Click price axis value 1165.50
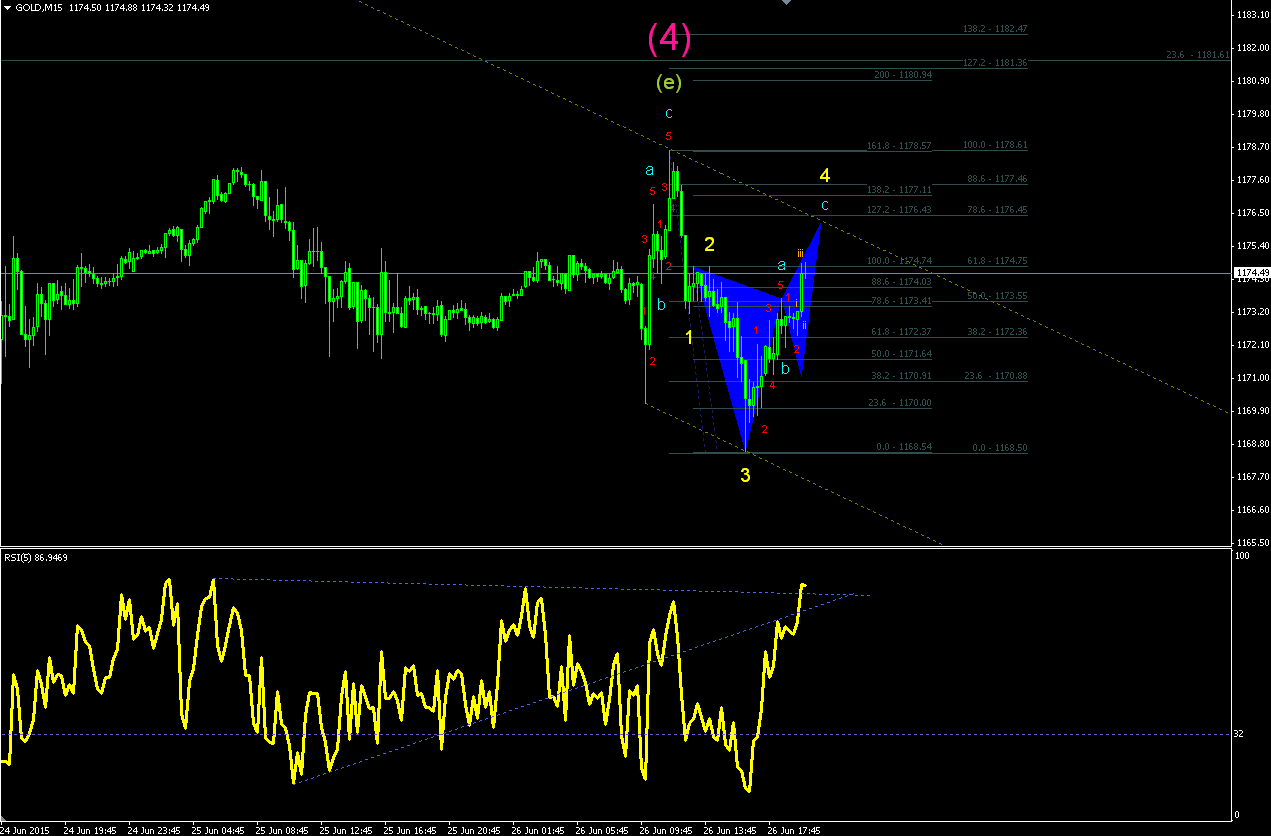Image resolution: width=1271 pixels, height=836 pixels. point(1252,543)
